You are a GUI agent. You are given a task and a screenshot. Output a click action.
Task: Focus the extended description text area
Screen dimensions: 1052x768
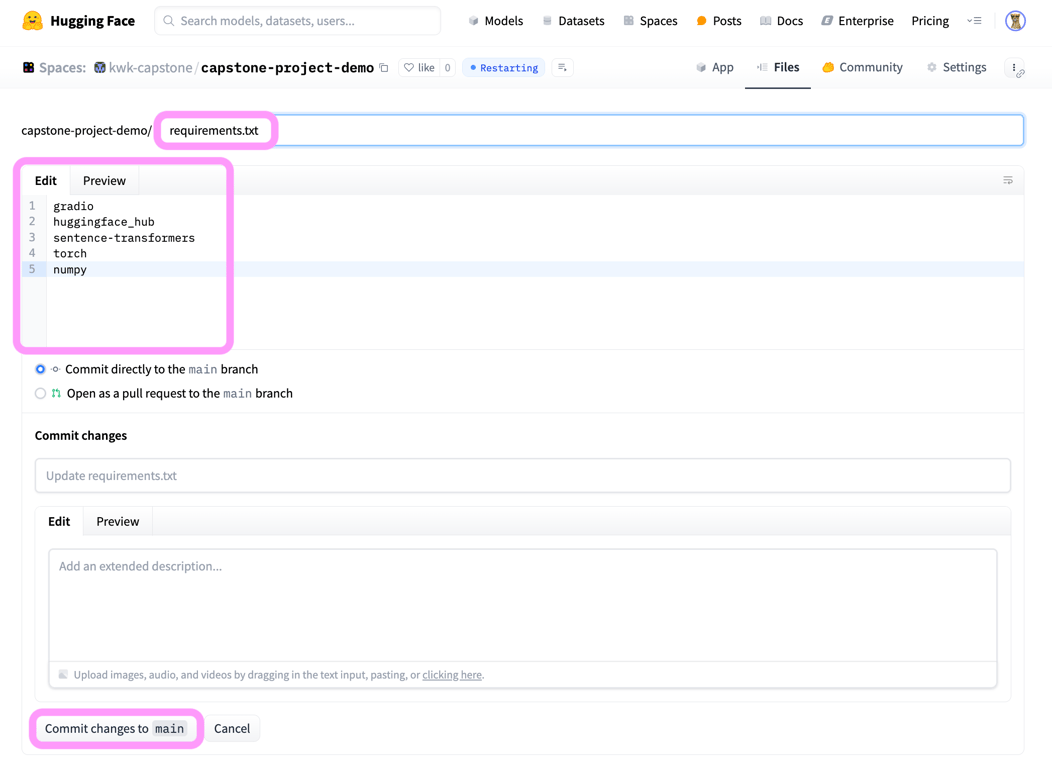pos(523,606)
